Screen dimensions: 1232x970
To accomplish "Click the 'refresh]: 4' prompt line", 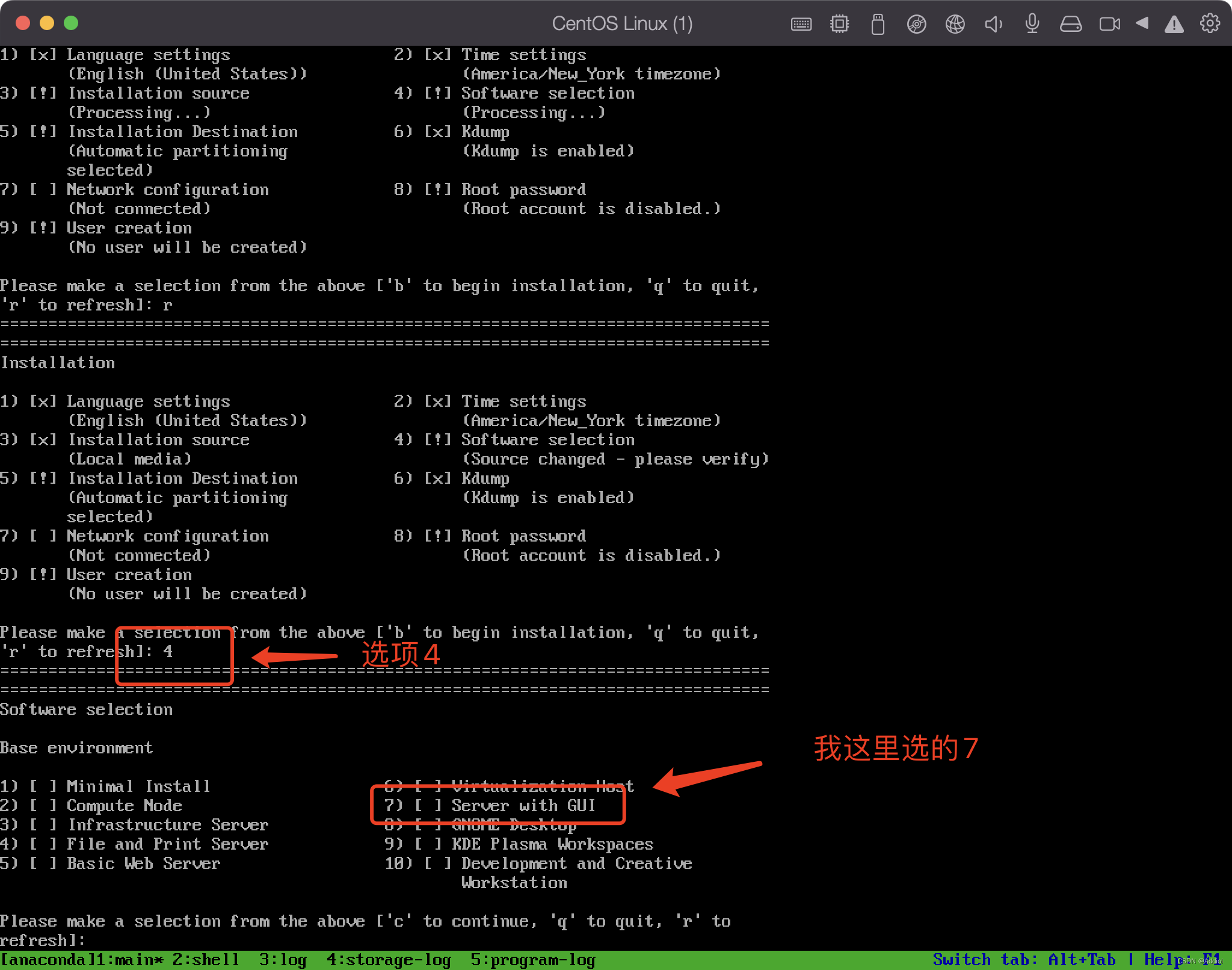I will (86, 651).
